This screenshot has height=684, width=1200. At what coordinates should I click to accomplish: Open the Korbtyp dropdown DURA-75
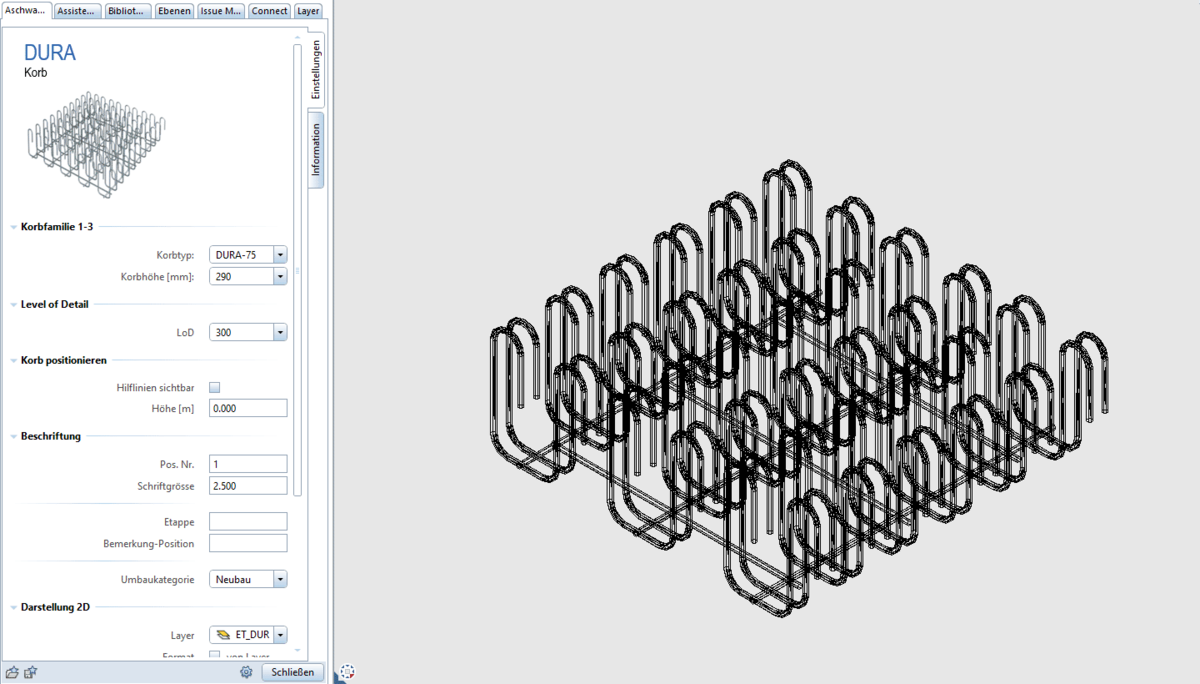pyautogui.click(x=248, y=255)
